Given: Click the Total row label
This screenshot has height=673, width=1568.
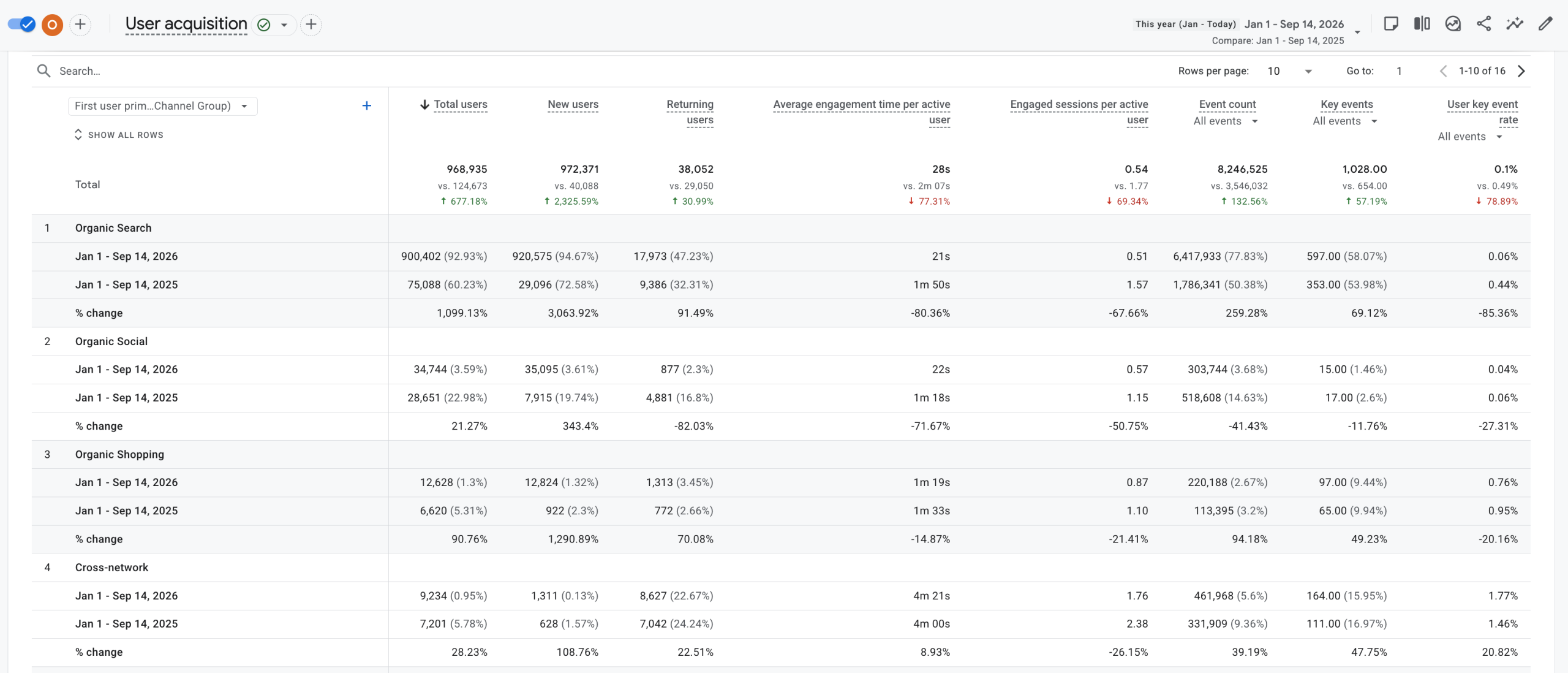Looking at the screenshot, I should [x=88, y=184].
